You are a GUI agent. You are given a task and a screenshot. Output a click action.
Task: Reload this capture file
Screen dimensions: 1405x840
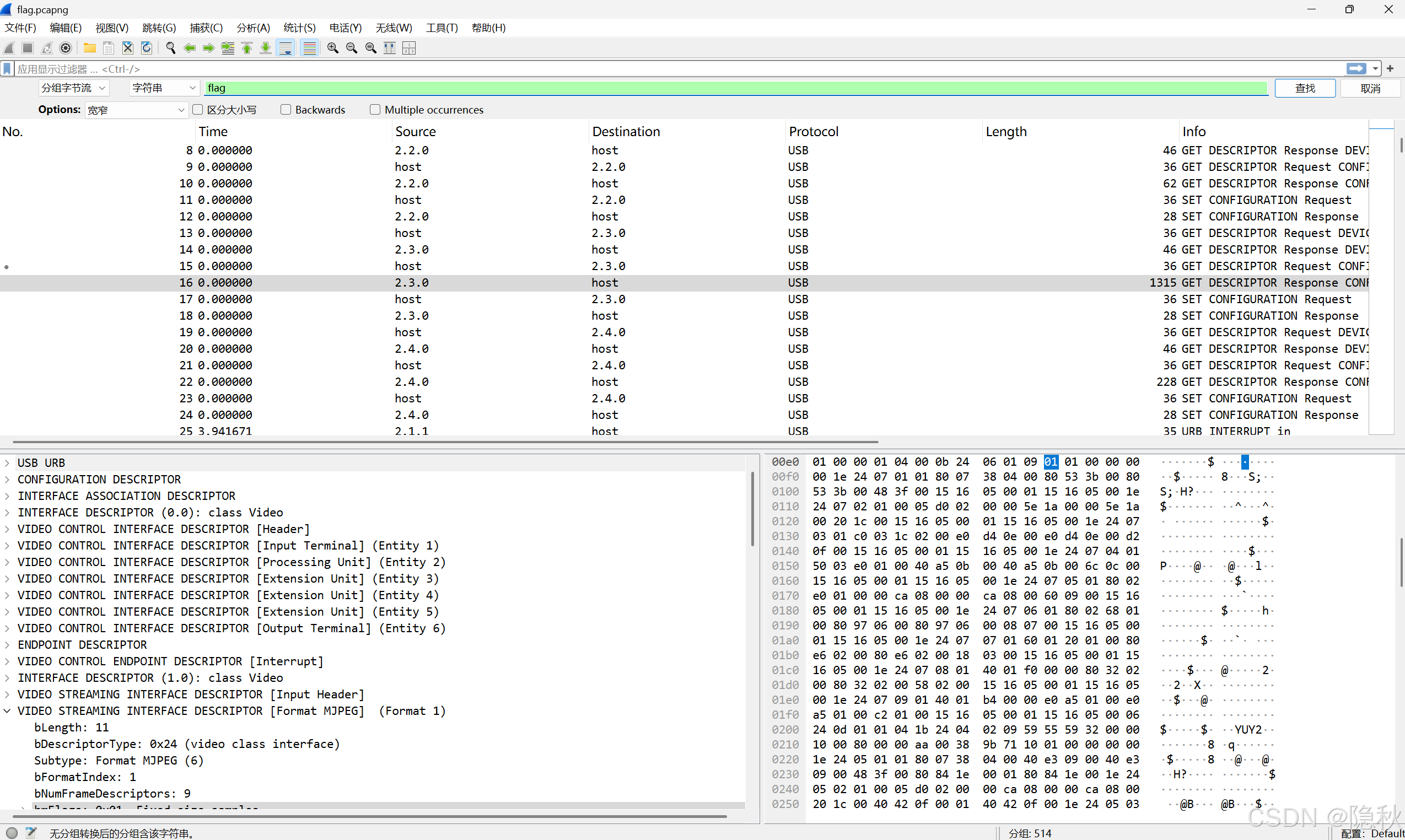147,48
